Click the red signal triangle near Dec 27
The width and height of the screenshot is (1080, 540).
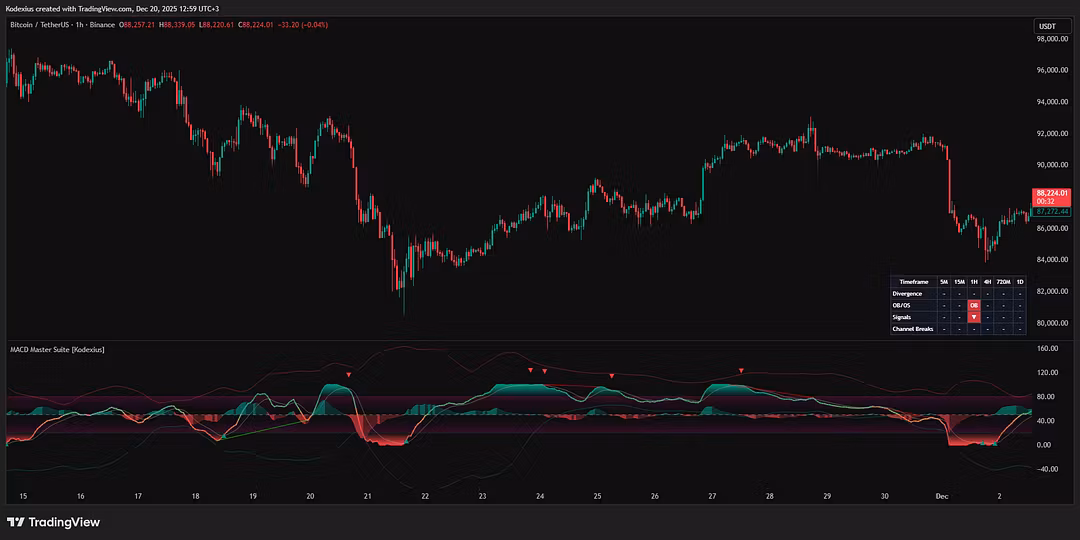click(x=741, y=371)
